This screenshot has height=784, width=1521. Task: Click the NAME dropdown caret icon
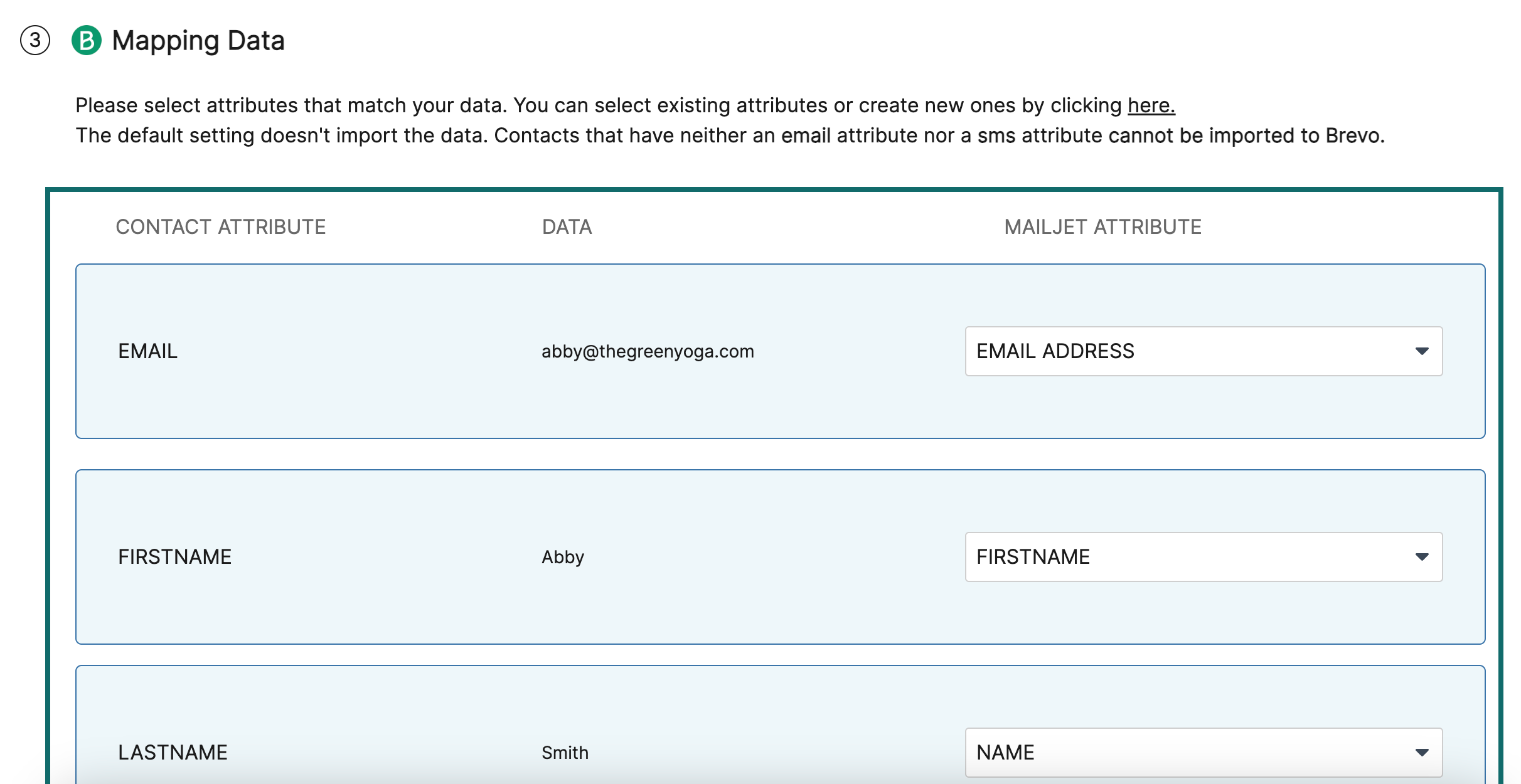click(1422, 753)
